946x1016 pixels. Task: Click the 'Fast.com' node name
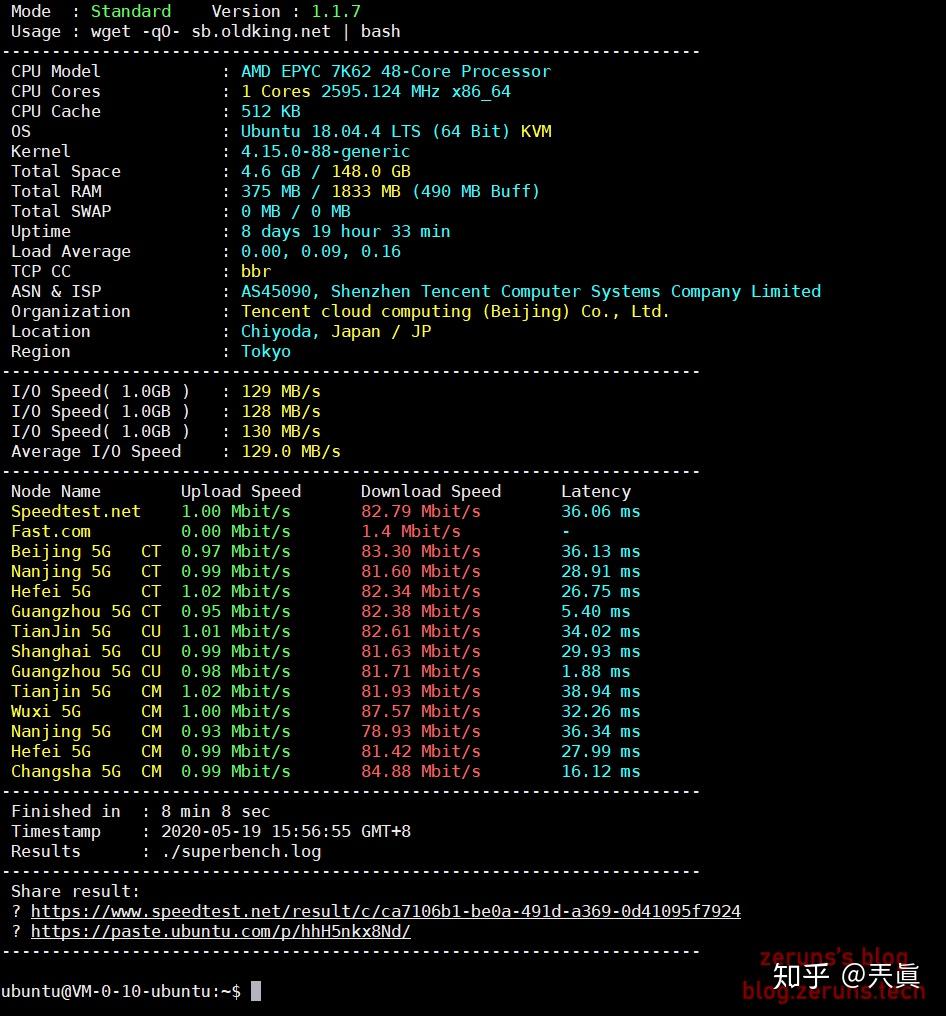click(x=51, y=531)
